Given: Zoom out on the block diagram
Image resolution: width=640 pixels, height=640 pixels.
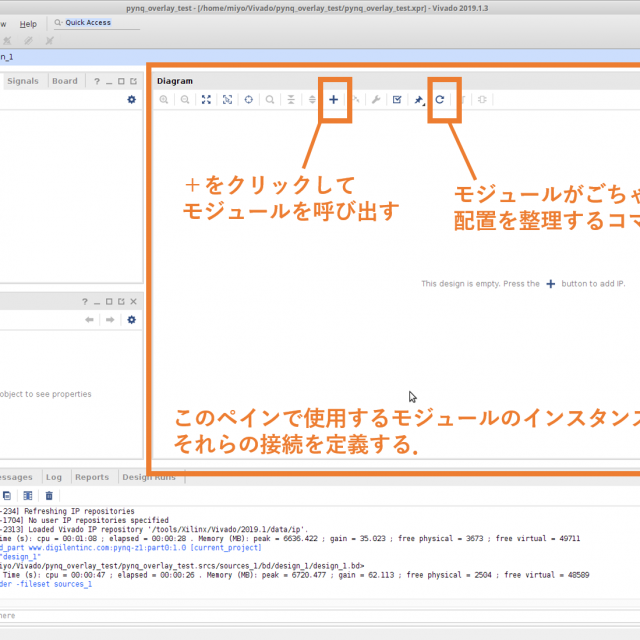Looking at the screenshot, I should pyautogui.click(x=185, y=100).
